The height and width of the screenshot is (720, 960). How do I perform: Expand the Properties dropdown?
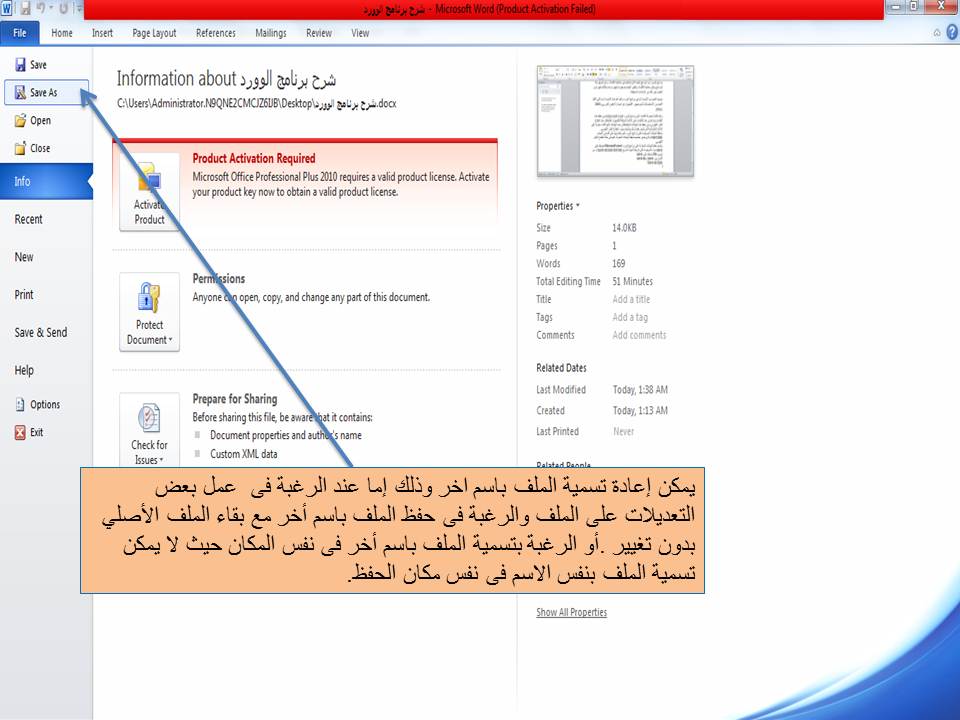(x=558, y=206)
